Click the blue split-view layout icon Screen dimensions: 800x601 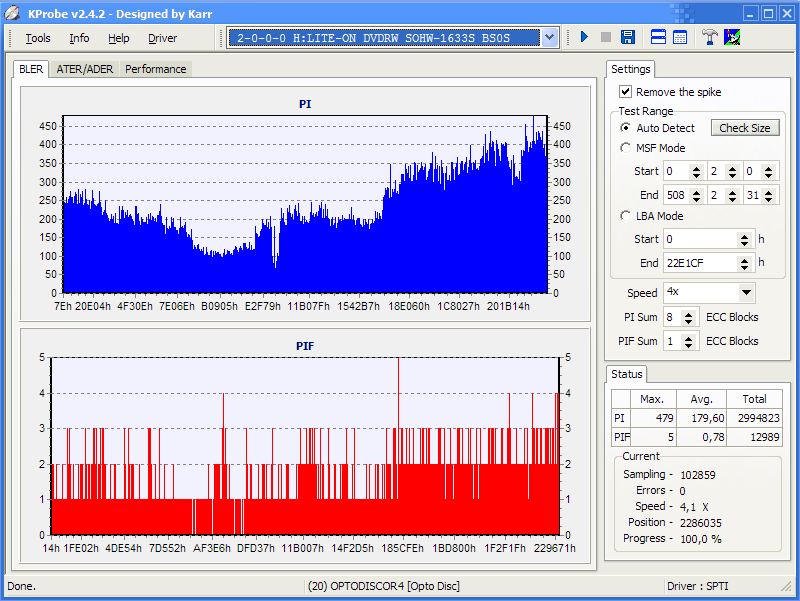pos(658,37)
